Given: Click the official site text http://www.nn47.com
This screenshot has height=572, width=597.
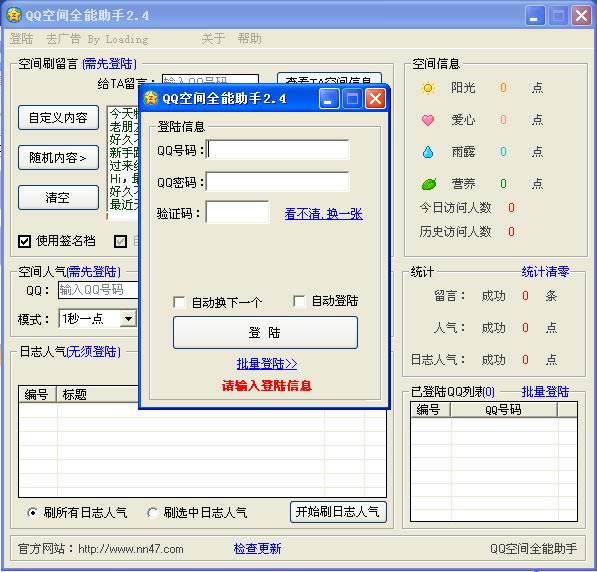Looking at the screenshot, I should 131,549.
